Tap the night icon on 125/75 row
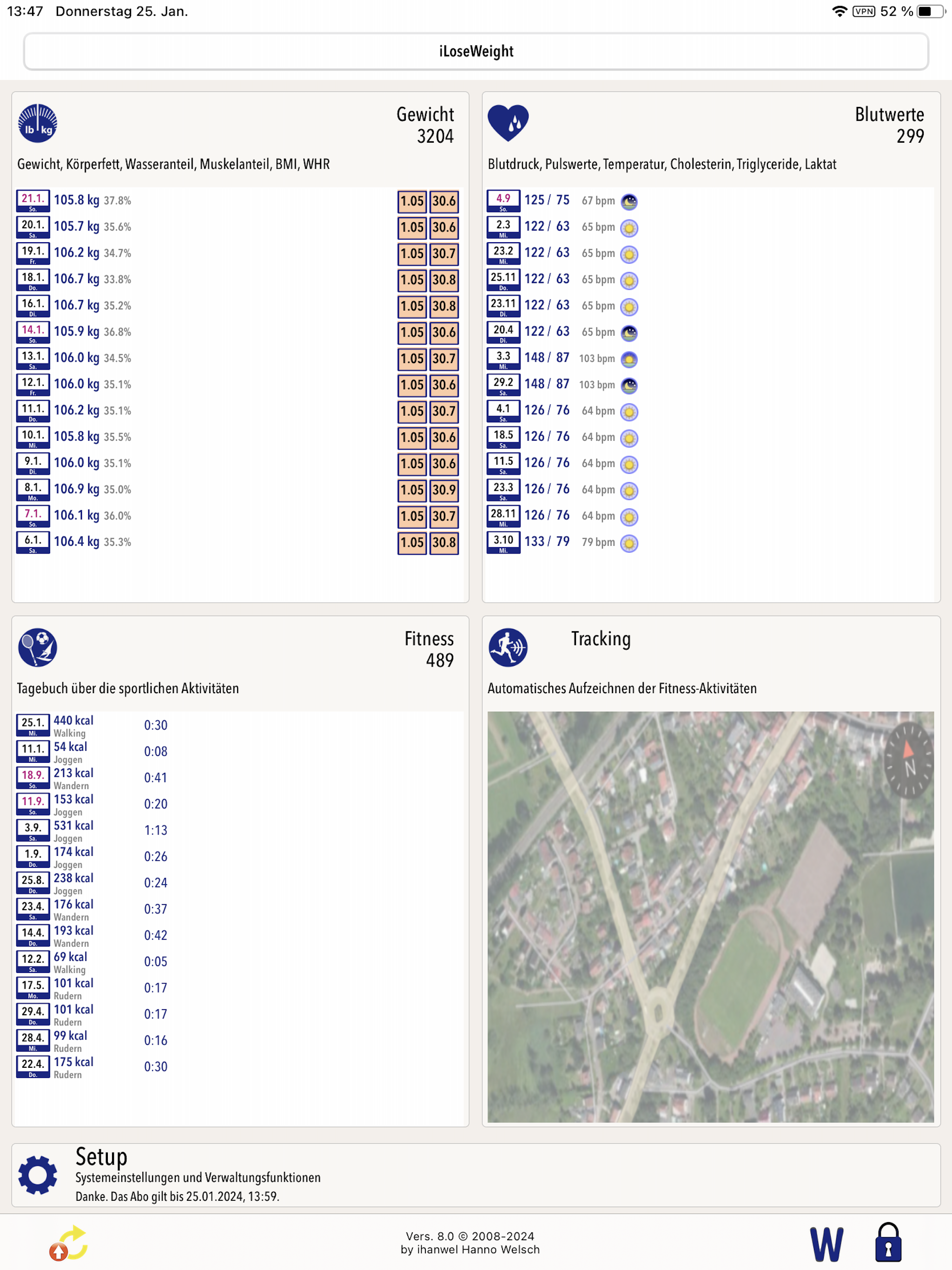The height and width of the screenshot is (1270, 952). [x=629, y=202]
